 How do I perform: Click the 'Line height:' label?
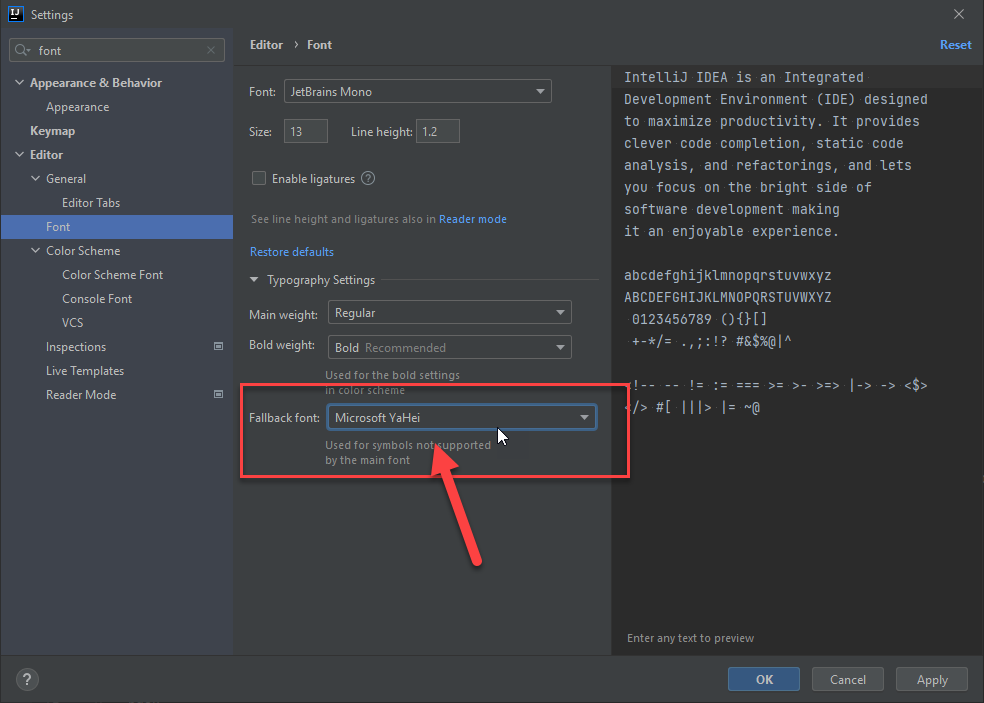click(382, 132)
